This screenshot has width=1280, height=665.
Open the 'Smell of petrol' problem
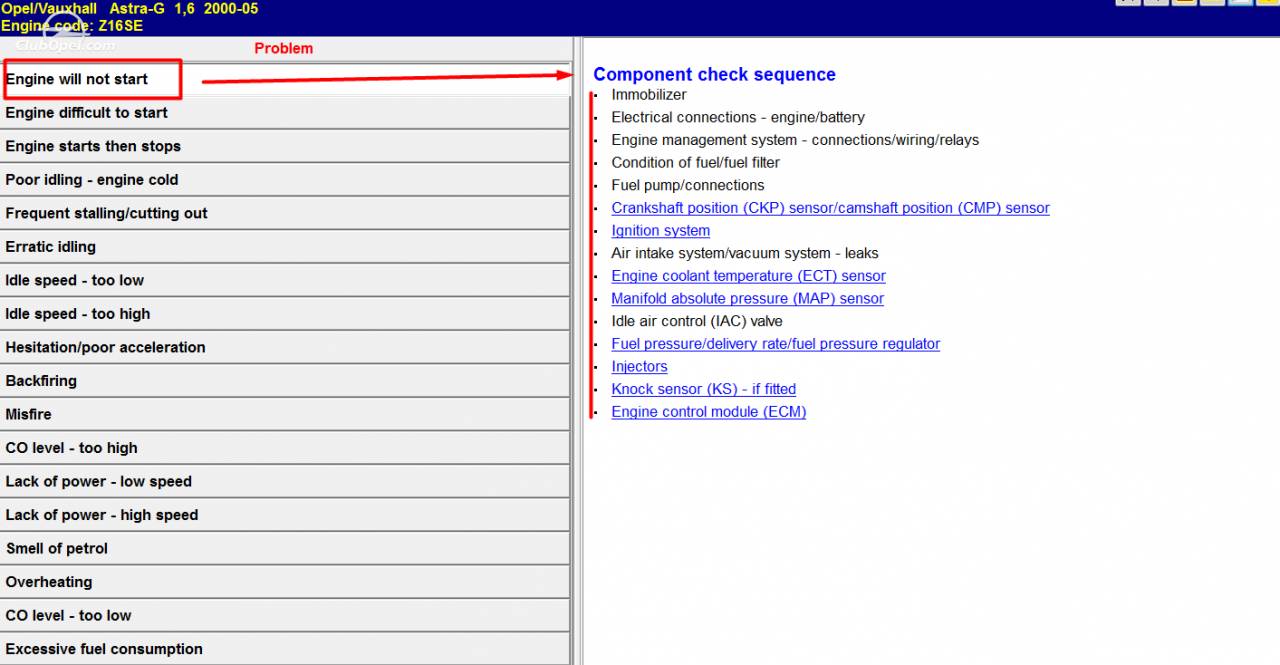(x=285, y=548)
